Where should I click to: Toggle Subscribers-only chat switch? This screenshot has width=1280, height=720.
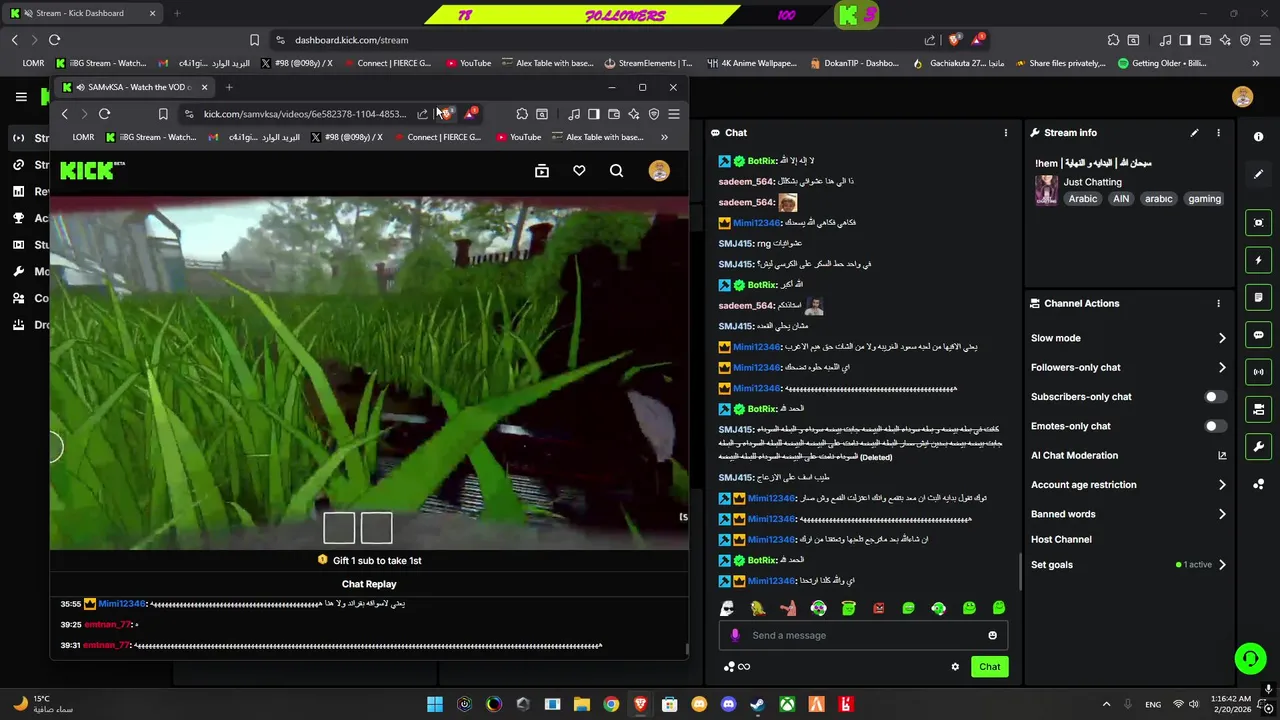point(1213,397)
